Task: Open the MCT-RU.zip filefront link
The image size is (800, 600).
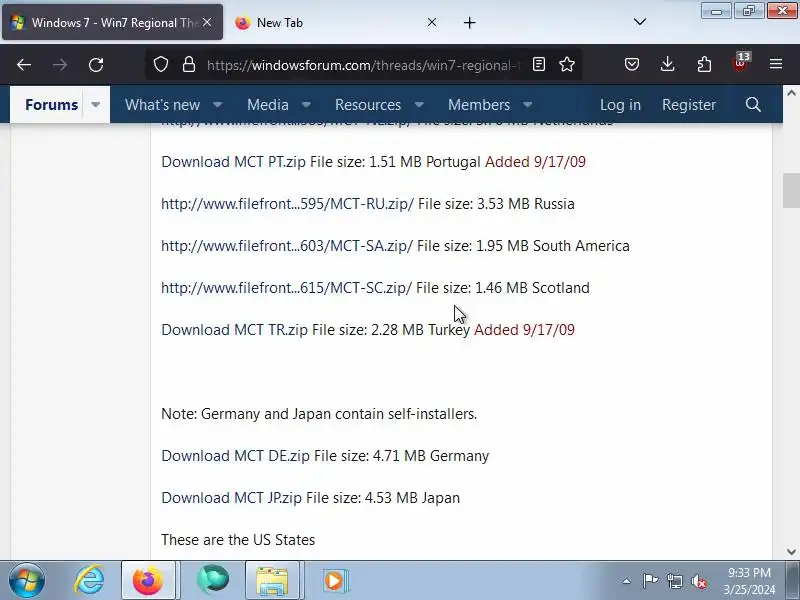Action: (x=287, y=204)
